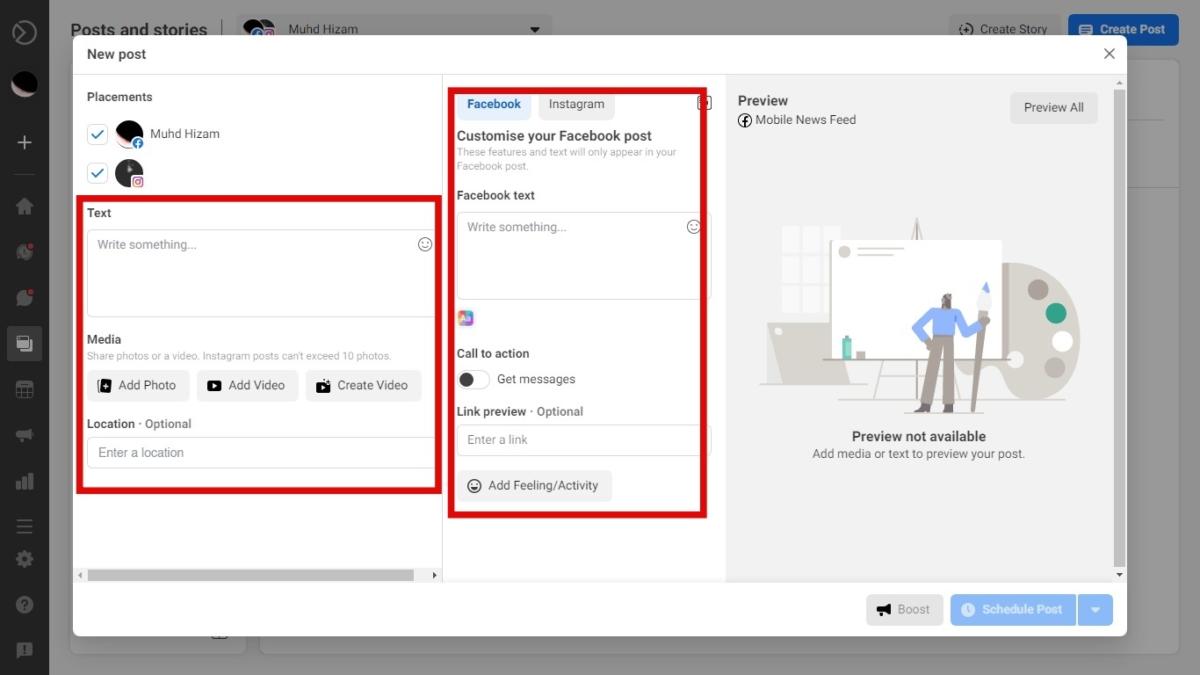This screenshot has width=1200, height=675.
Task: Click the Schedule Post button
Action: tap(1013, 610)
